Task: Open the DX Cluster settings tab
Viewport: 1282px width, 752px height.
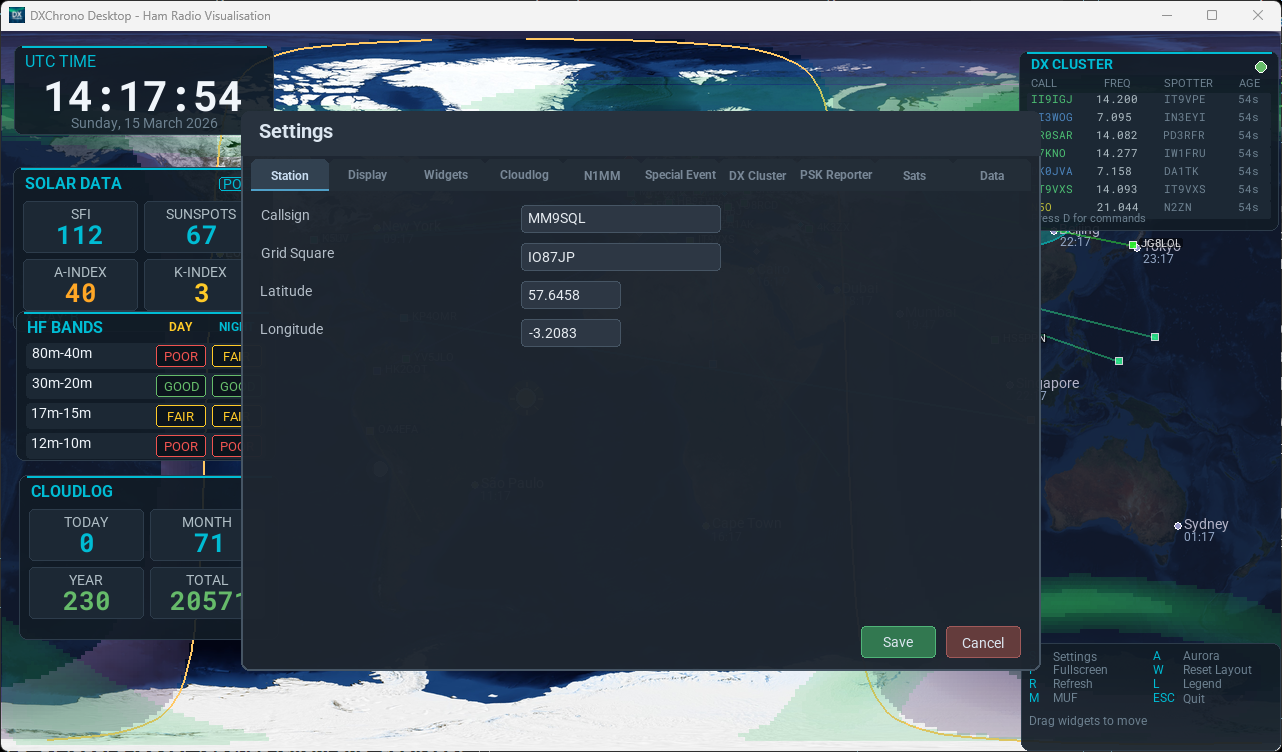Action: [x=758, y=175]
